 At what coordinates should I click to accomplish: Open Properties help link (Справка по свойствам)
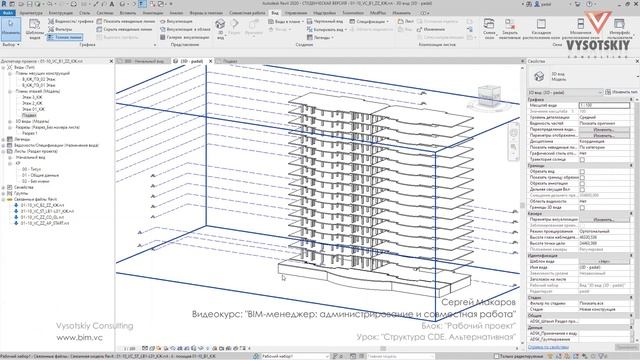[x=548, y=347]
